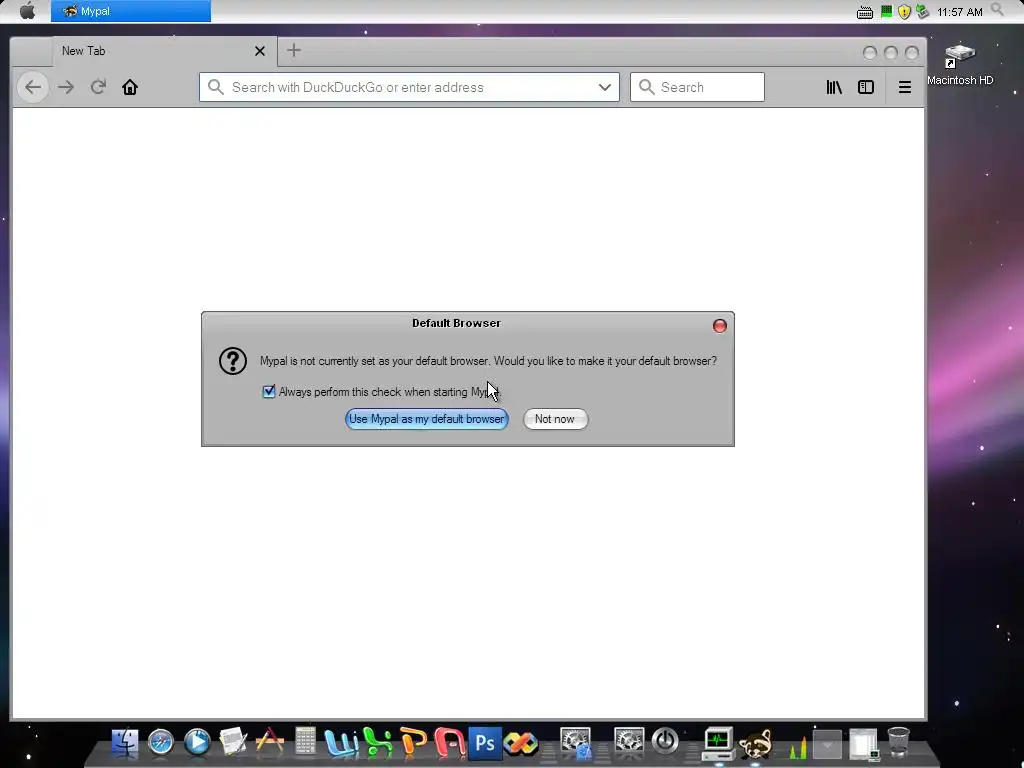Open the hamburger application menu

pyautogui.click(x=904, y=87)
